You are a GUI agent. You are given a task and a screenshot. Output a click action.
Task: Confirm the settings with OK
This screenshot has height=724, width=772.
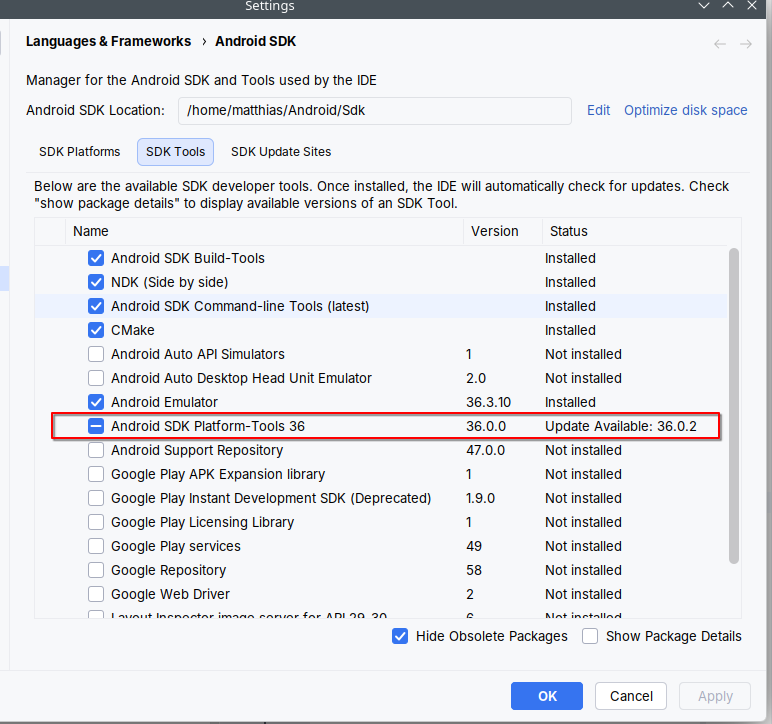point(547,696)
